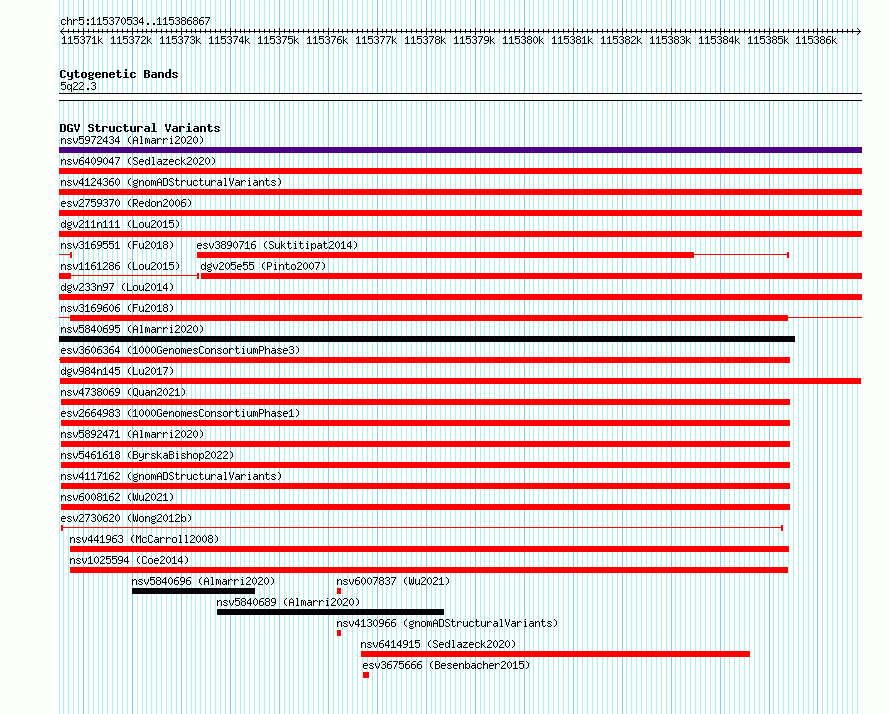Image resolution: width=890 pixels, height=714 pixels.
Task: Select the short black nsv5840696 bar
Action: tap(194, 591)
